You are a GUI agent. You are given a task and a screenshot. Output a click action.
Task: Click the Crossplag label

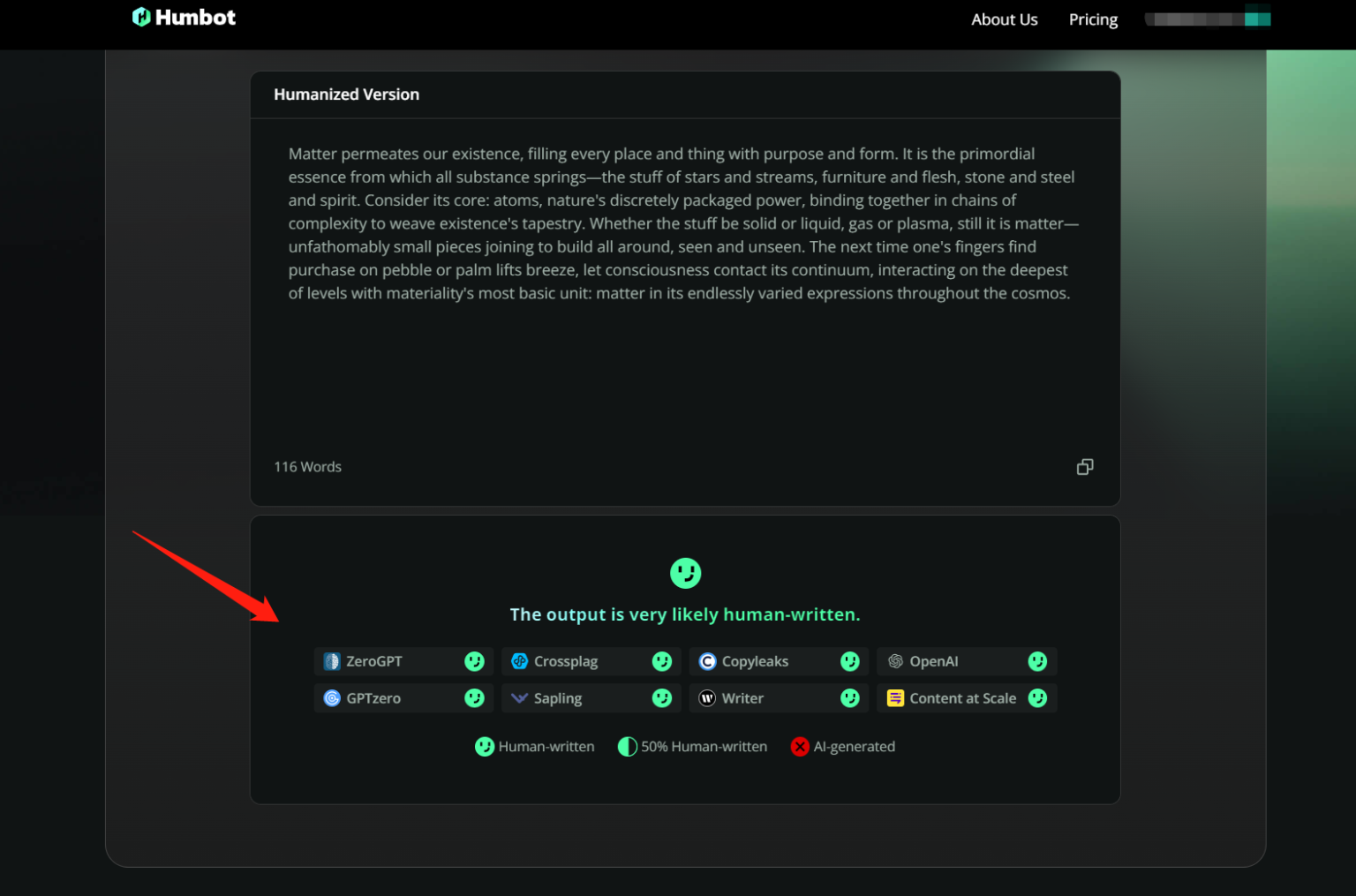pyautogui.click(x=566, y=661)
